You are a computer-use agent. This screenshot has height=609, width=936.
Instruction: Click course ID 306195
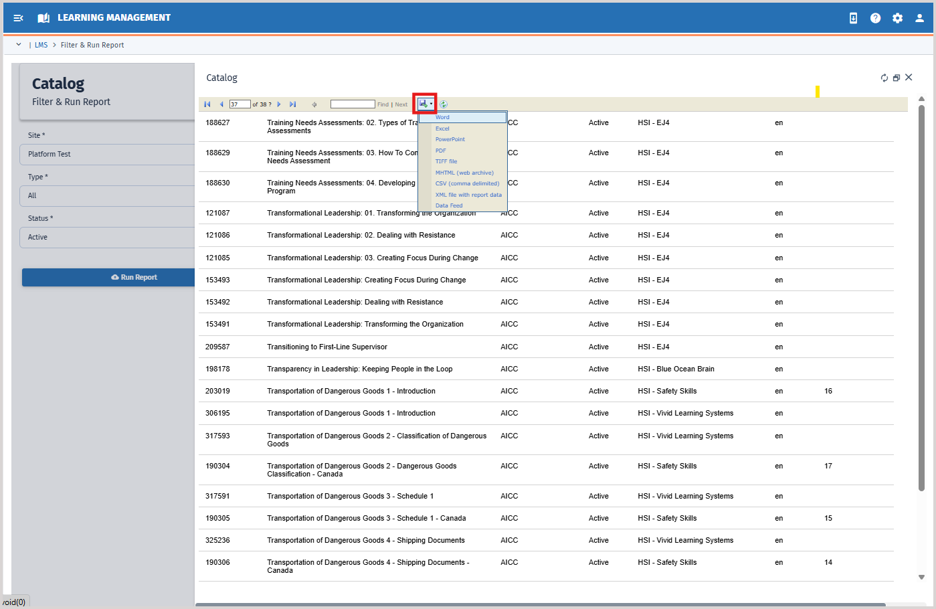(217, 413)
